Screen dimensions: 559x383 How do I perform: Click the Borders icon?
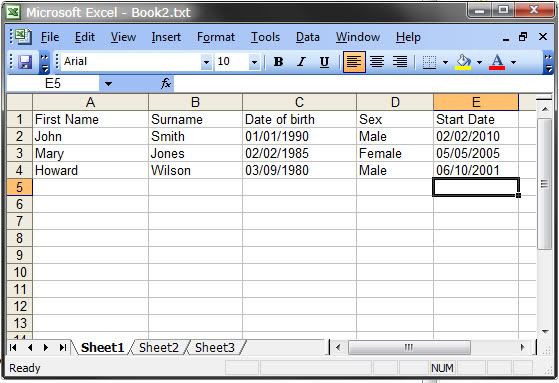point(429,62)
